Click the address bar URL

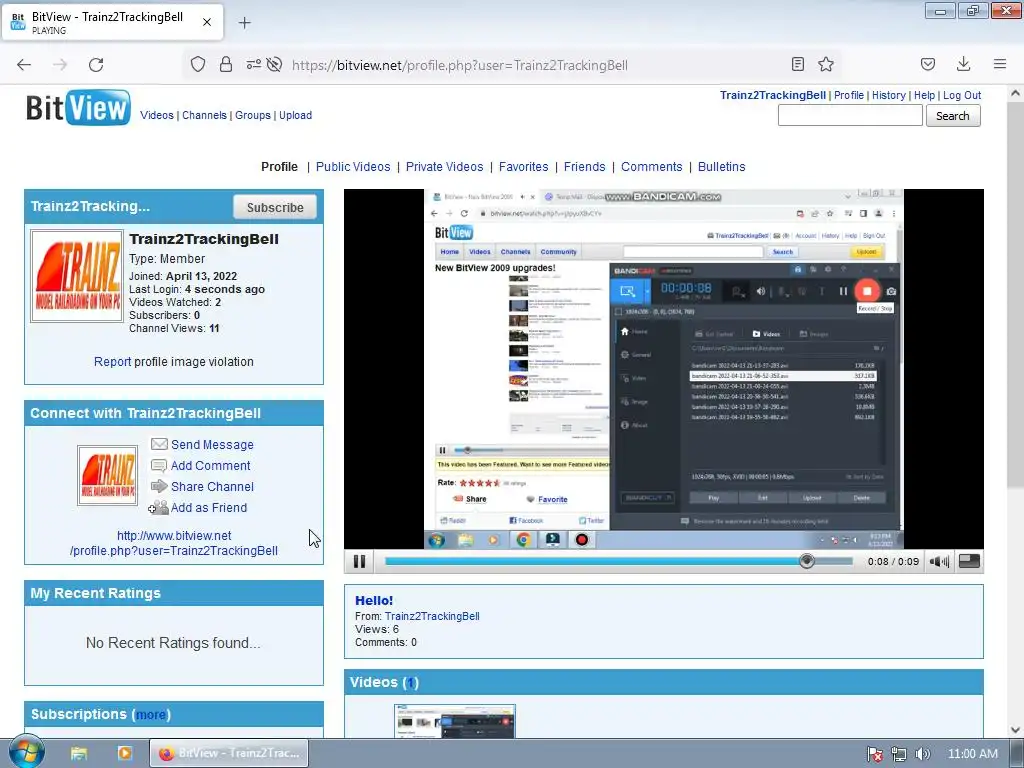point(460,65)
